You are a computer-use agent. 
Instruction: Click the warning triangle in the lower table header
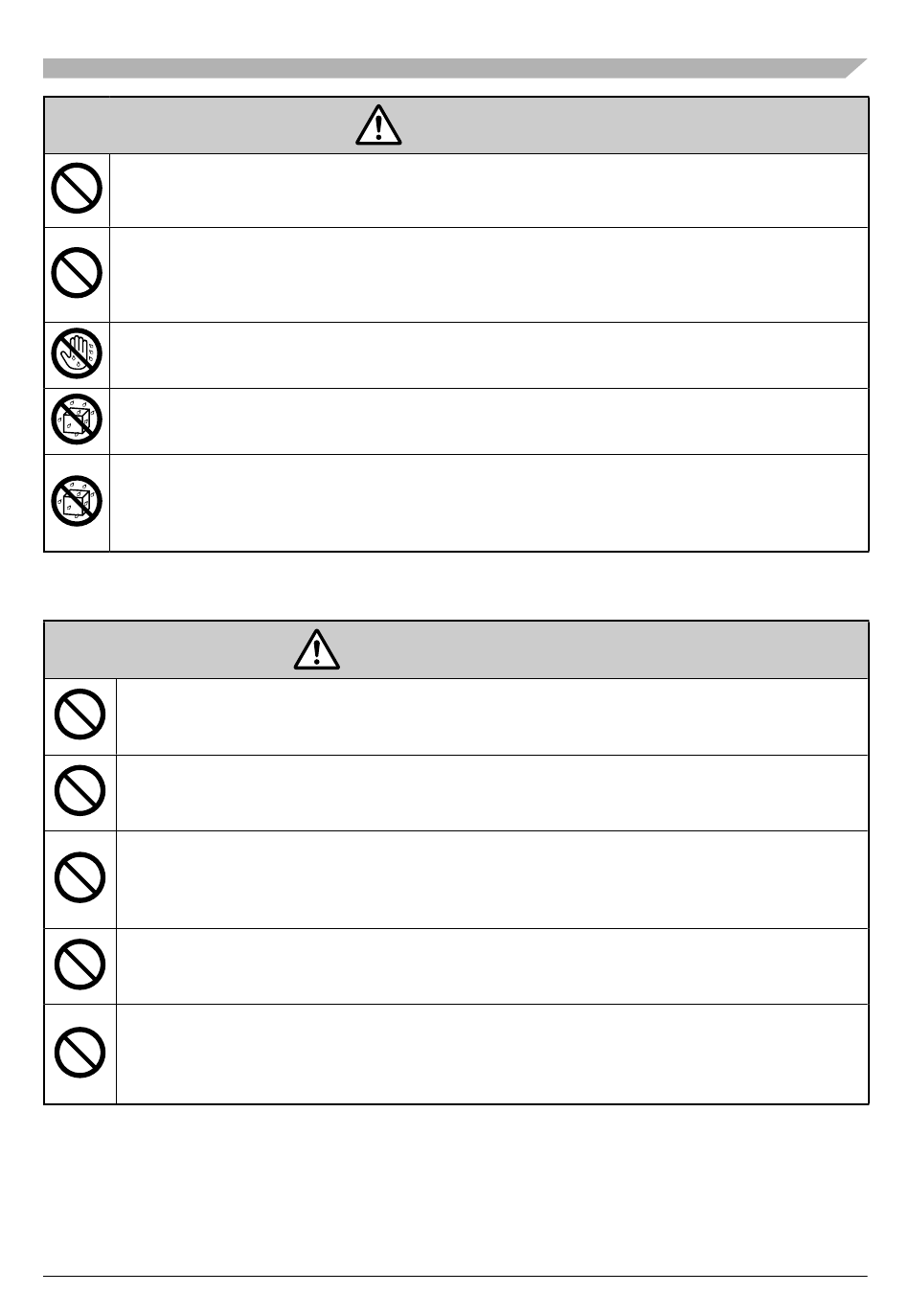coord(317,650)
